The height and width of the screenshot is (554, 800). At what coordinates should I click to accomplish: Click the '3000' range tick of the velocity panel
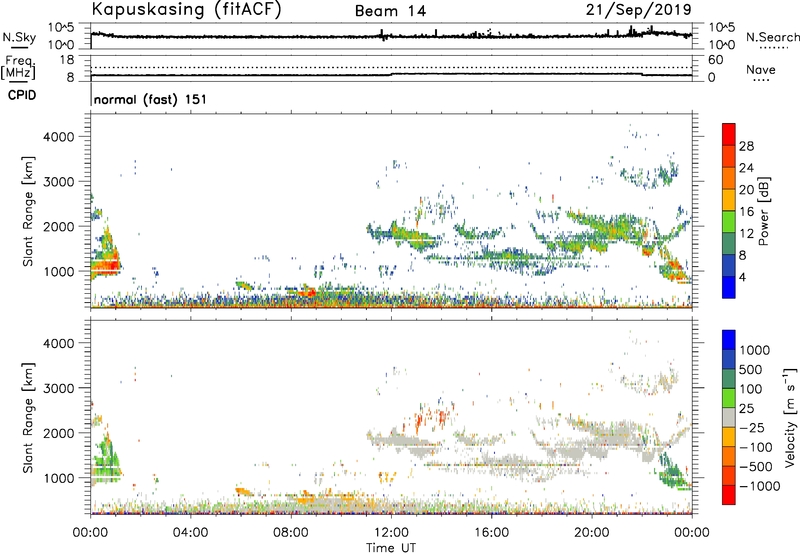(x=58, y=388)
